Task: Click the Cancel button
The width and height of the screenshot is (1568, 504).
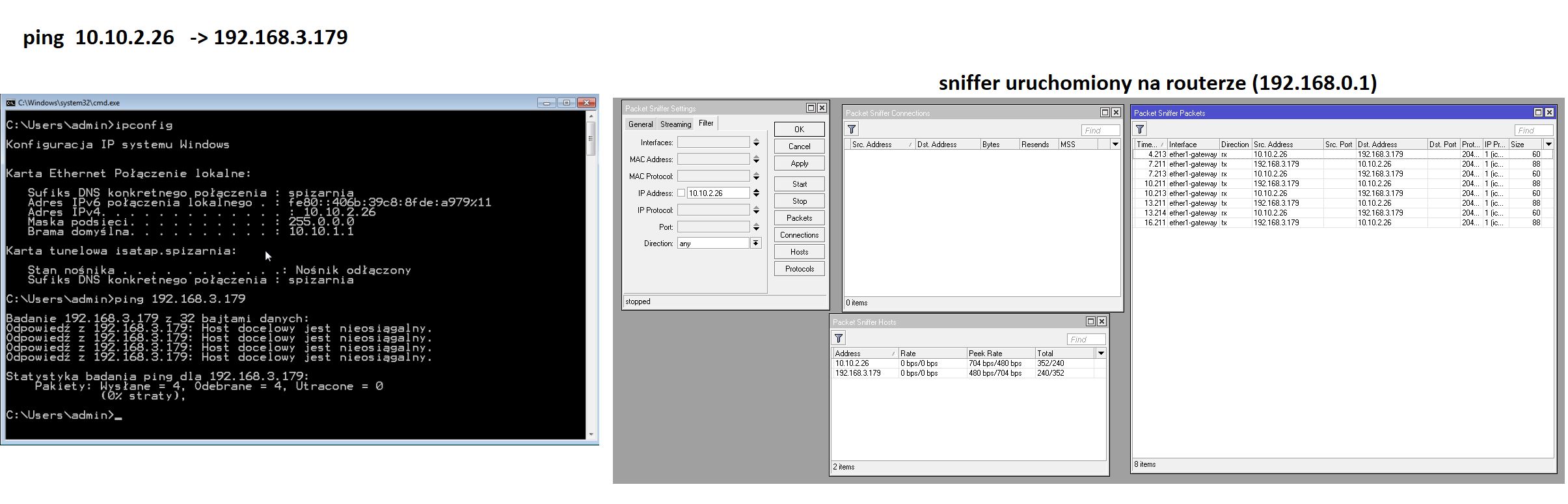Action: [799, 146]
